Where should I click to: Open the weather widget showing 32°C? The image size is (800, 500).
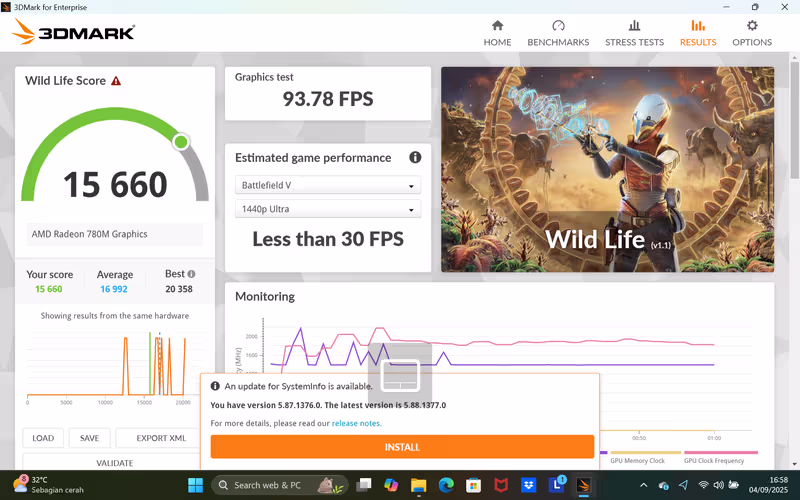pos(49,485)
